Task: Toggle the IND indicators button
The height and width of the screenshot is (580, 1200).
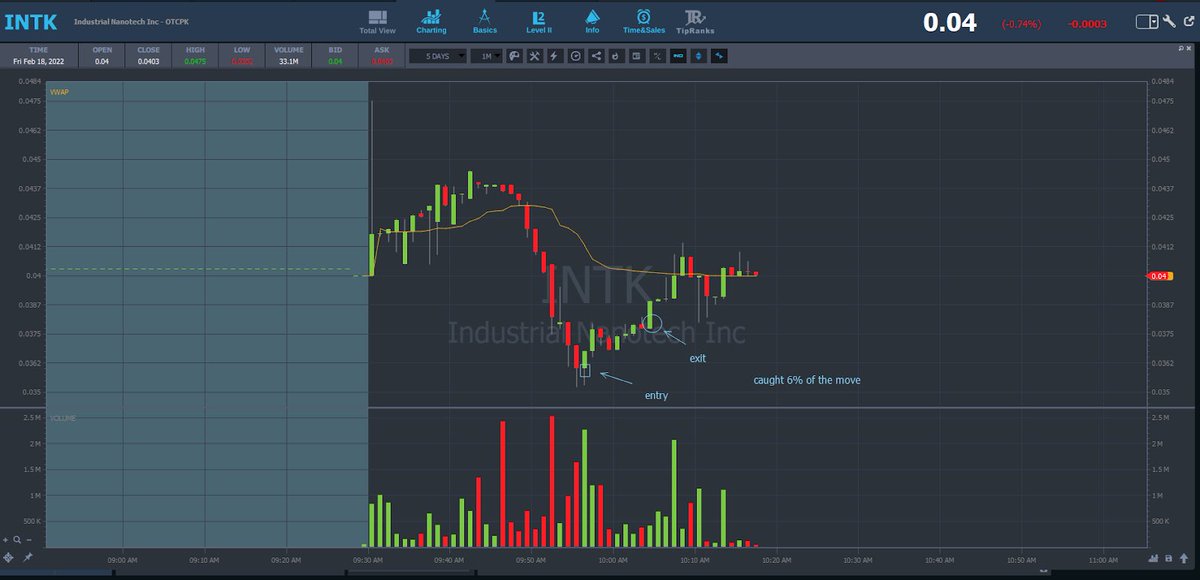Action: 677,56
